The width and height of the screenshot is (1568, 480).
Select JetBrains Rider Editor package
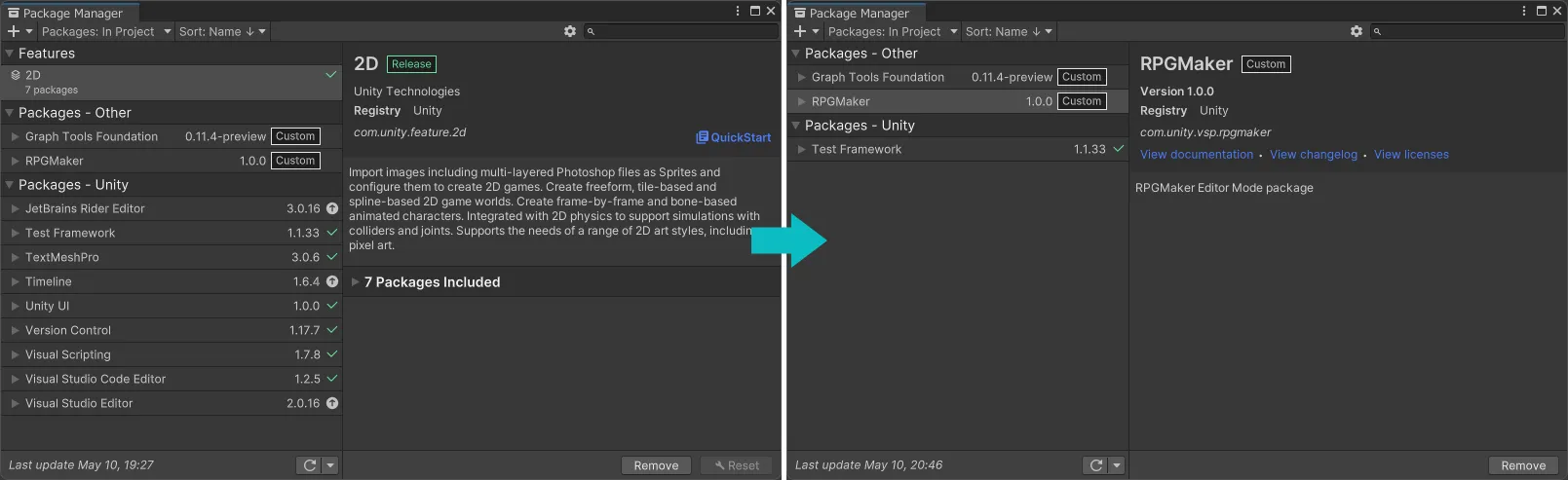click(172, 208)
